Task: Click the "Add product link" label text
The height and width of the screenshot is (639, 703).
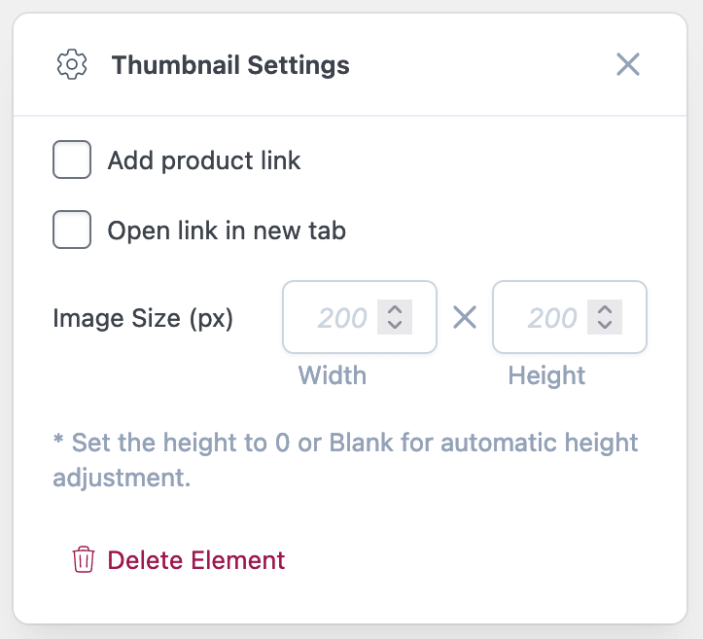Action: tap(204, 160)
